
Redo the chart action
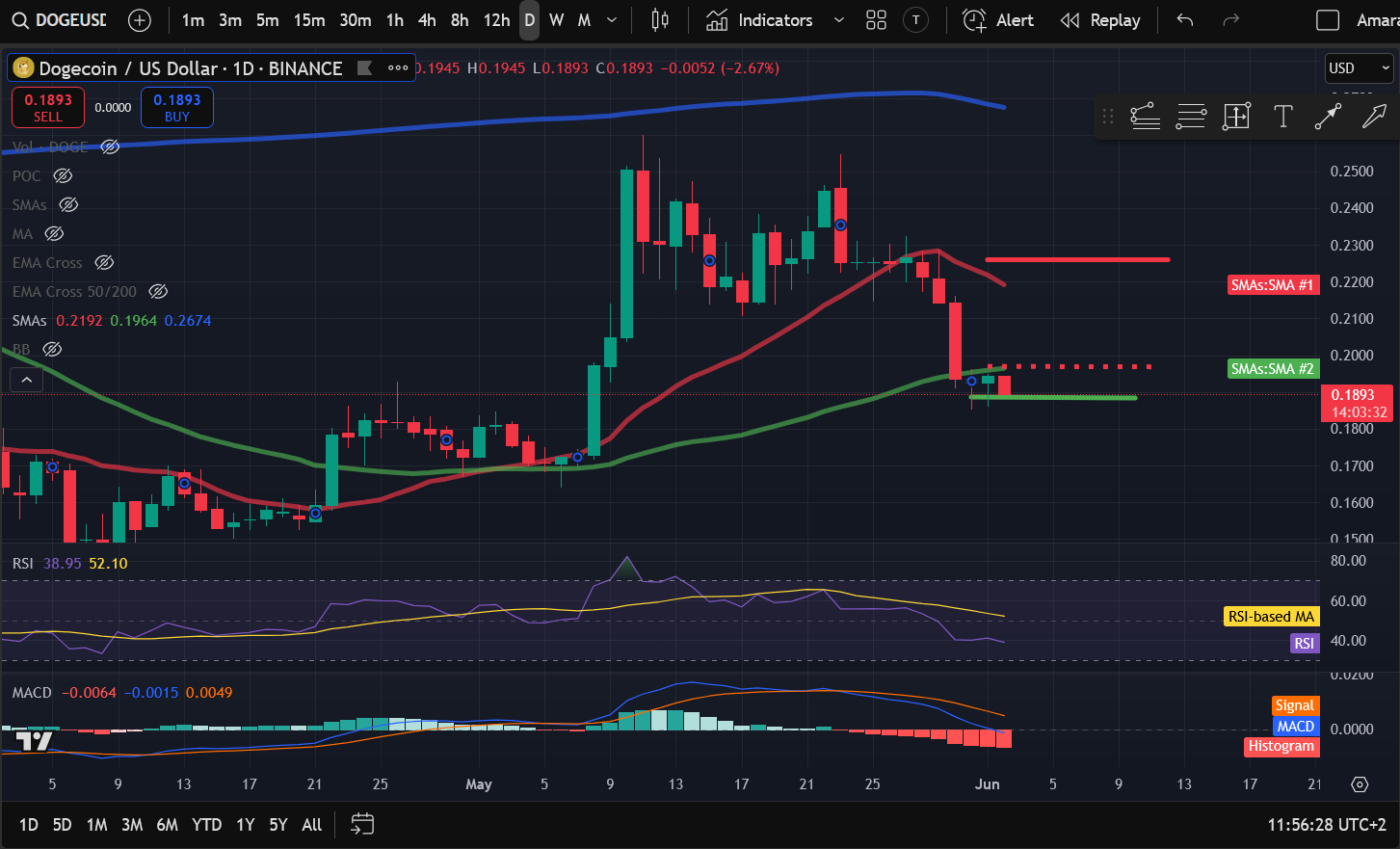coord(1230,20)
